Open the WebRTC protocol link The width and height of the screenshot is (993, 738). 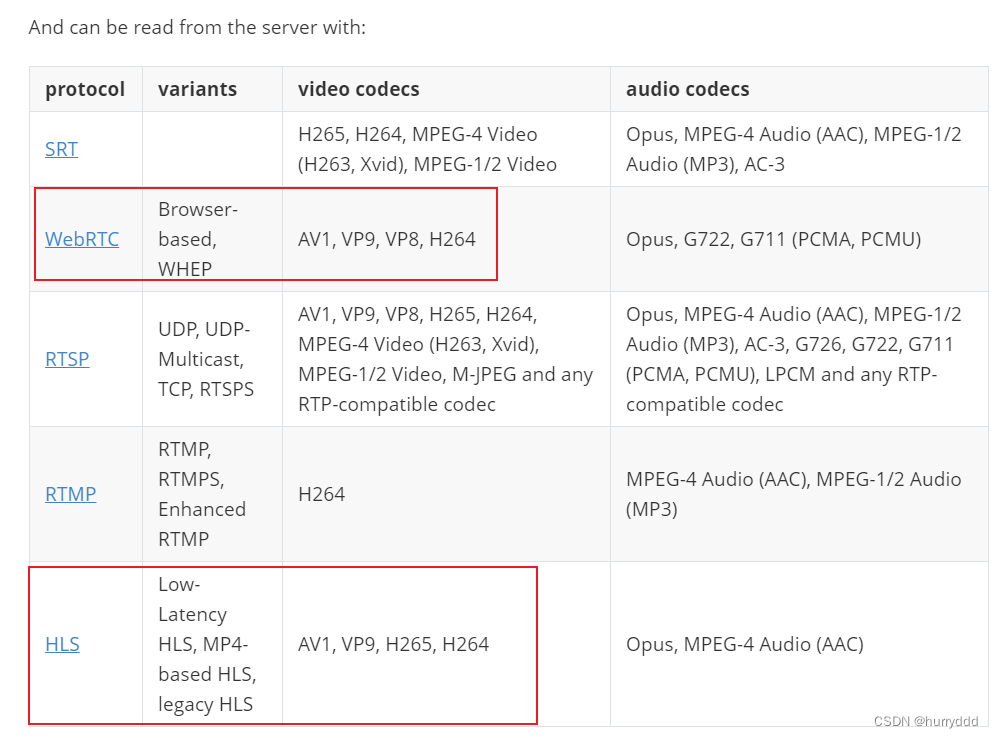click(x=82, y=239)
